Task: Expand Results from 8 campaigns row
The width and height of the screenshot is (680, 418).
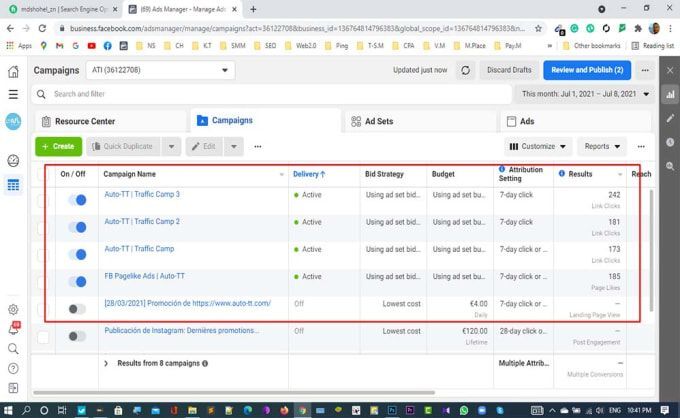Action: pos(106,364)
